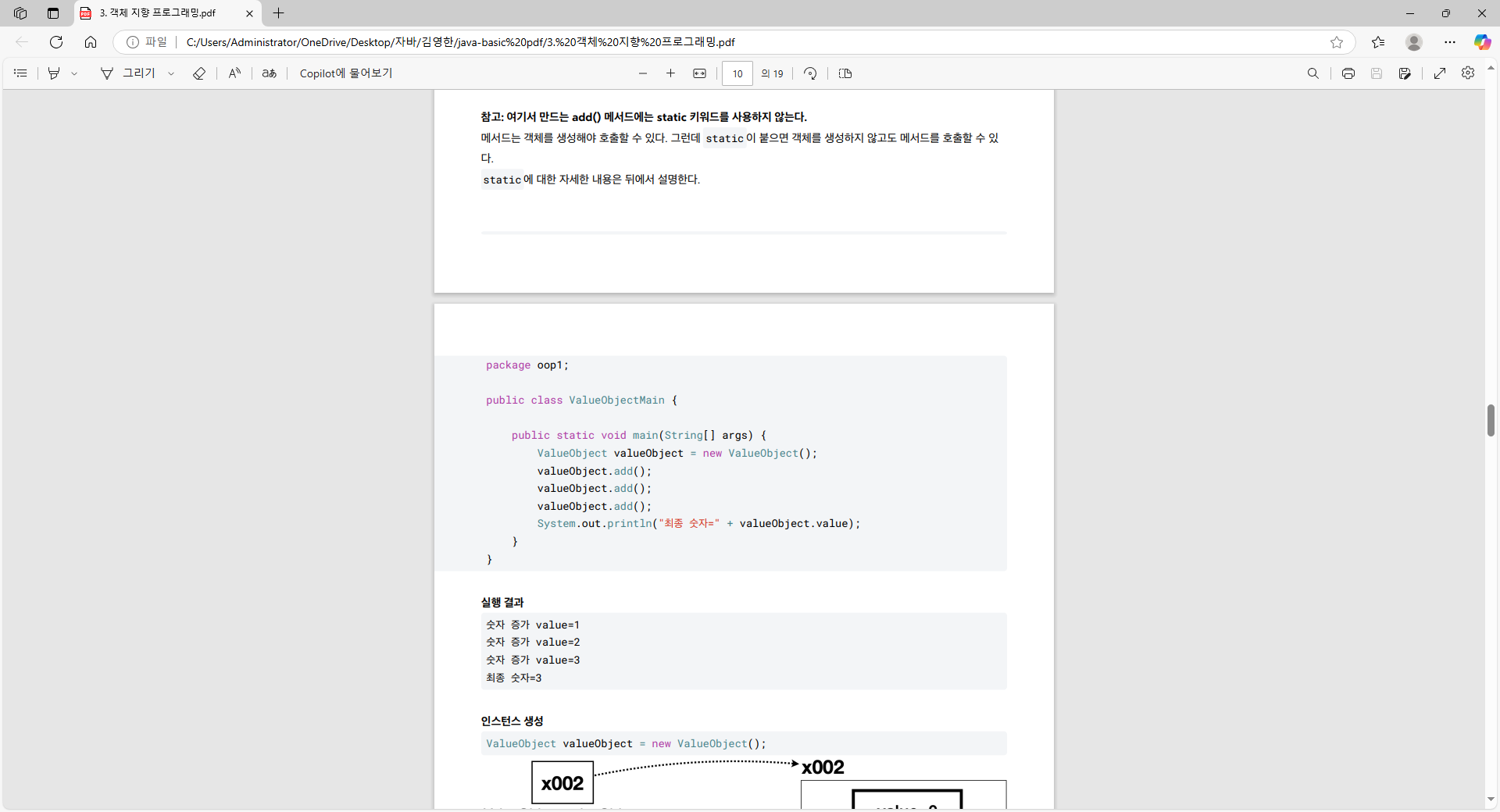Click the x002 reference box diagram
The image size is (1500, 812).
(x=562, y=783)
